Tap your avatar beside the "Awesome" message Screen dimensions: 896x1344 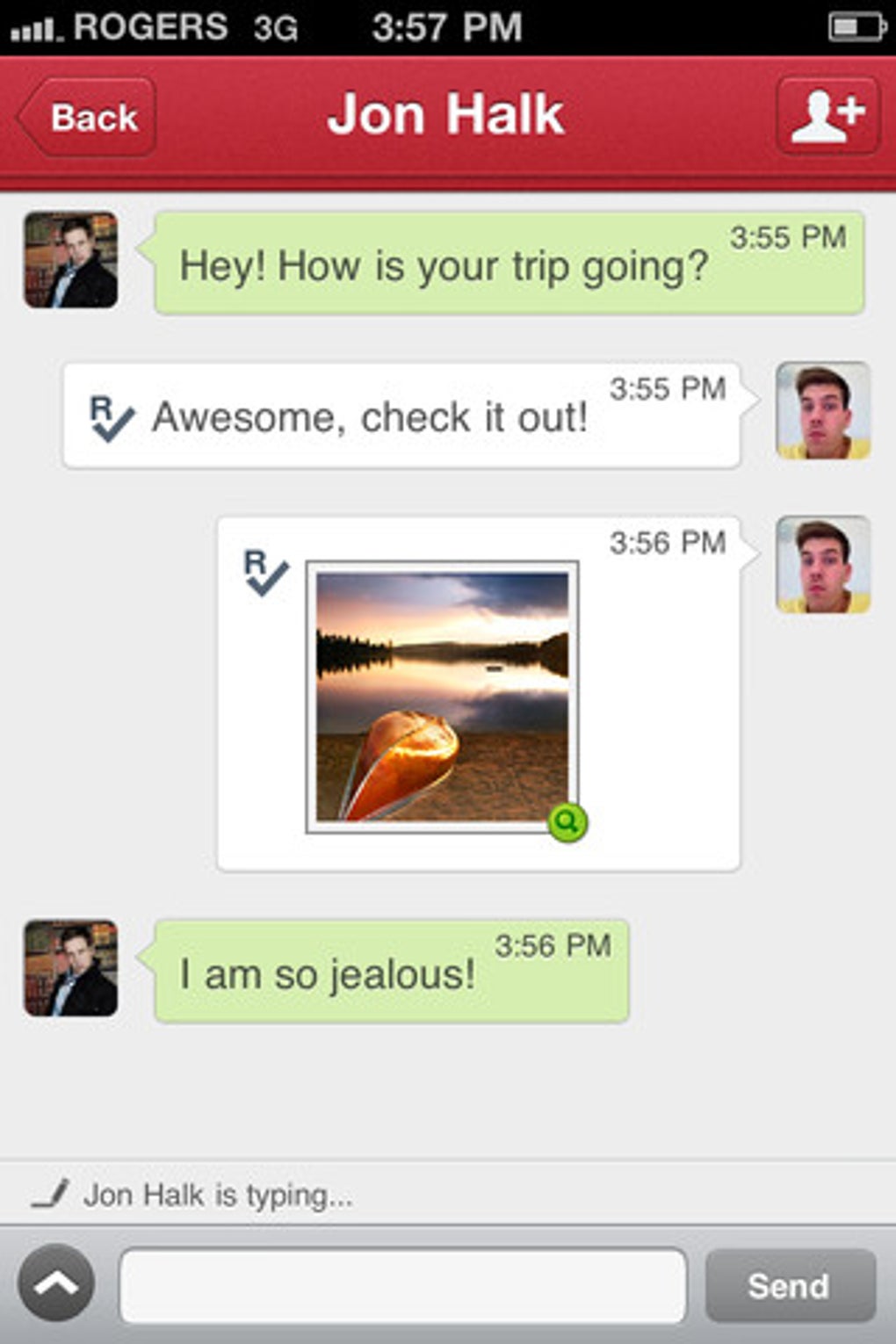[x=823, y=411]
